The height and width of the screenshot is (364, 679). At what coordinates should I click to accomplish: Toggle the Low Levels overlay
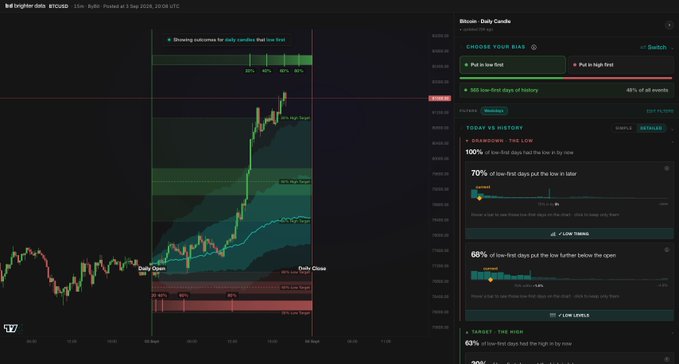pyautogui.click(x=569, y=315)
